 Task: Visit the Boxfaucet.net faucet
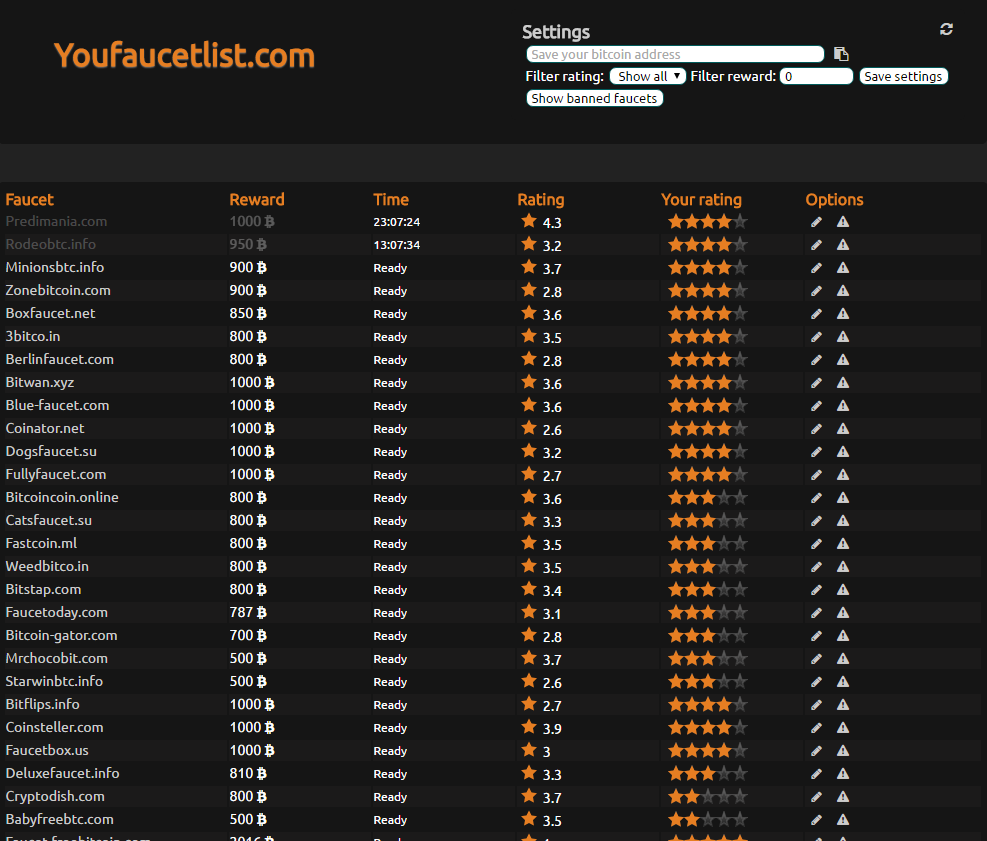pyautogui.click(x=50, y=313)
